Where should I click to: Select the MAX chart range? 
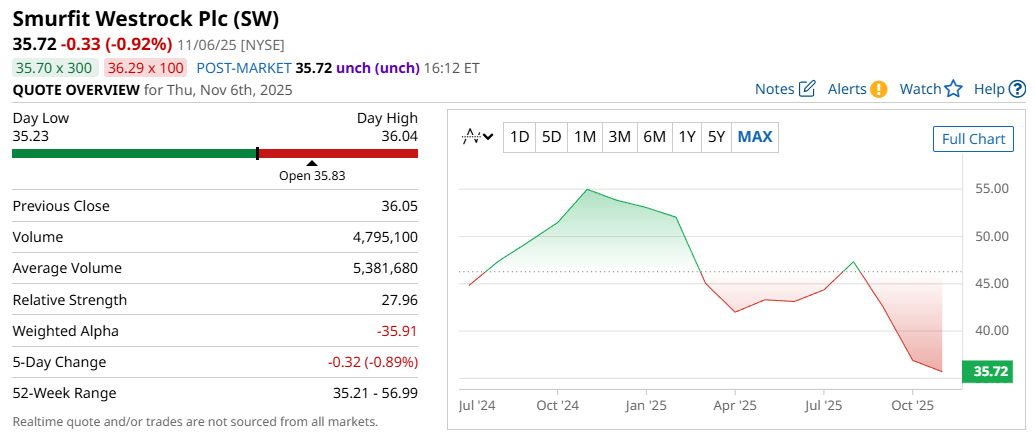pyautogui.click(x=755, y=137)
